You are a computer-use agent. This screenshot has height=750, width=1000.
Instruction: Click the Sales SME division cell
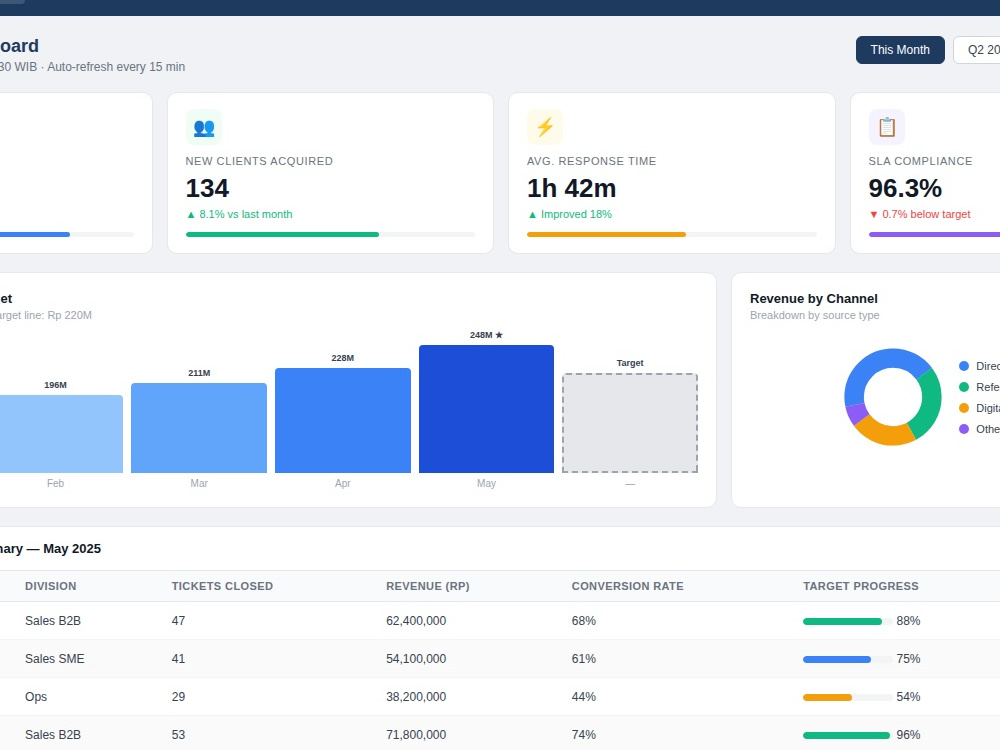[54, 659]
